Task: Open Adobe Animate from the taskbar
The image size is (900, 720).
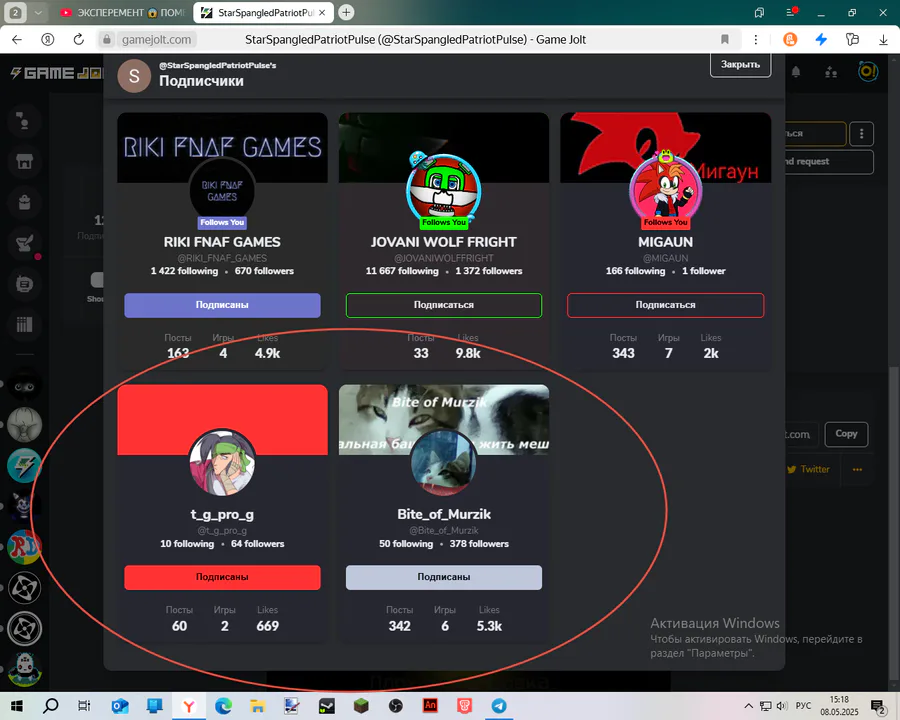Action: [430, 706]
